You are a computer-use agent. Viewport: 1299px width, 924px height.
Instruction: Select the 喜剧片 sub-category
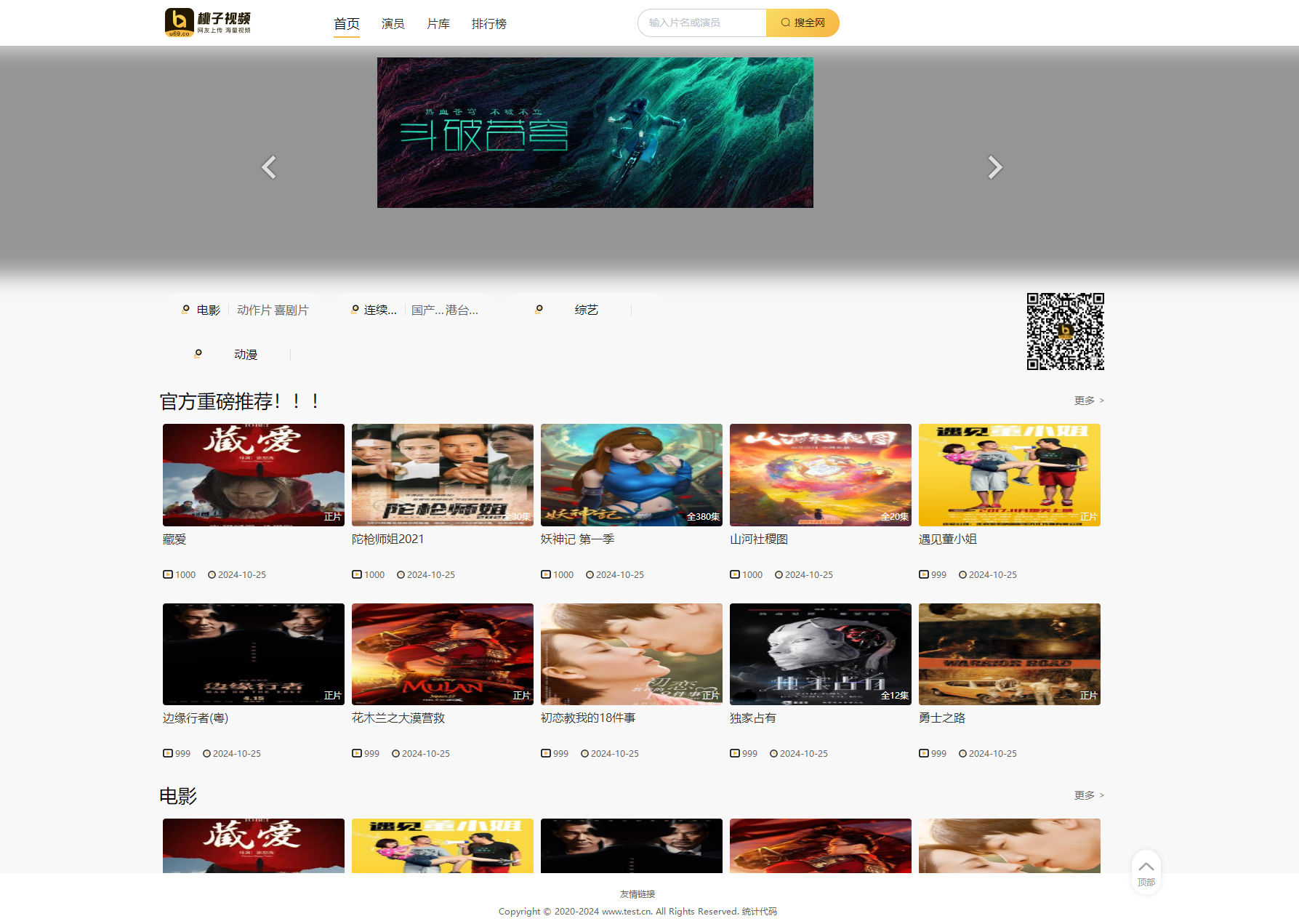tap(291, 310)
